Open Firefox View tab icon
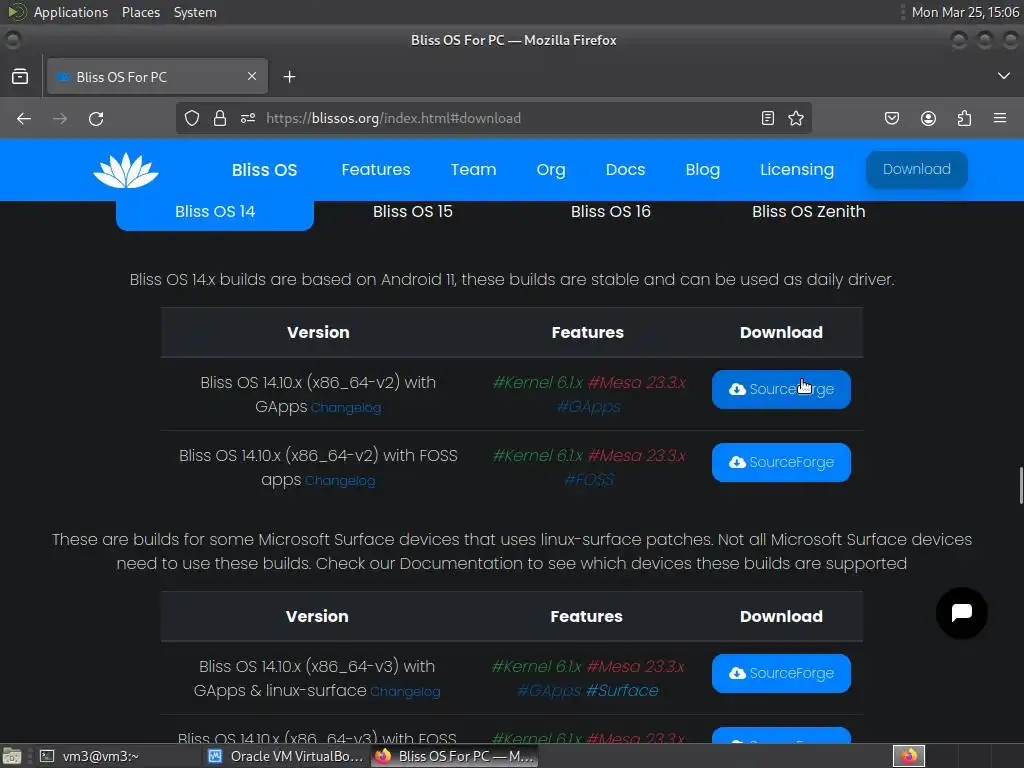This screenshot has width=1024, height=768. 20,76
